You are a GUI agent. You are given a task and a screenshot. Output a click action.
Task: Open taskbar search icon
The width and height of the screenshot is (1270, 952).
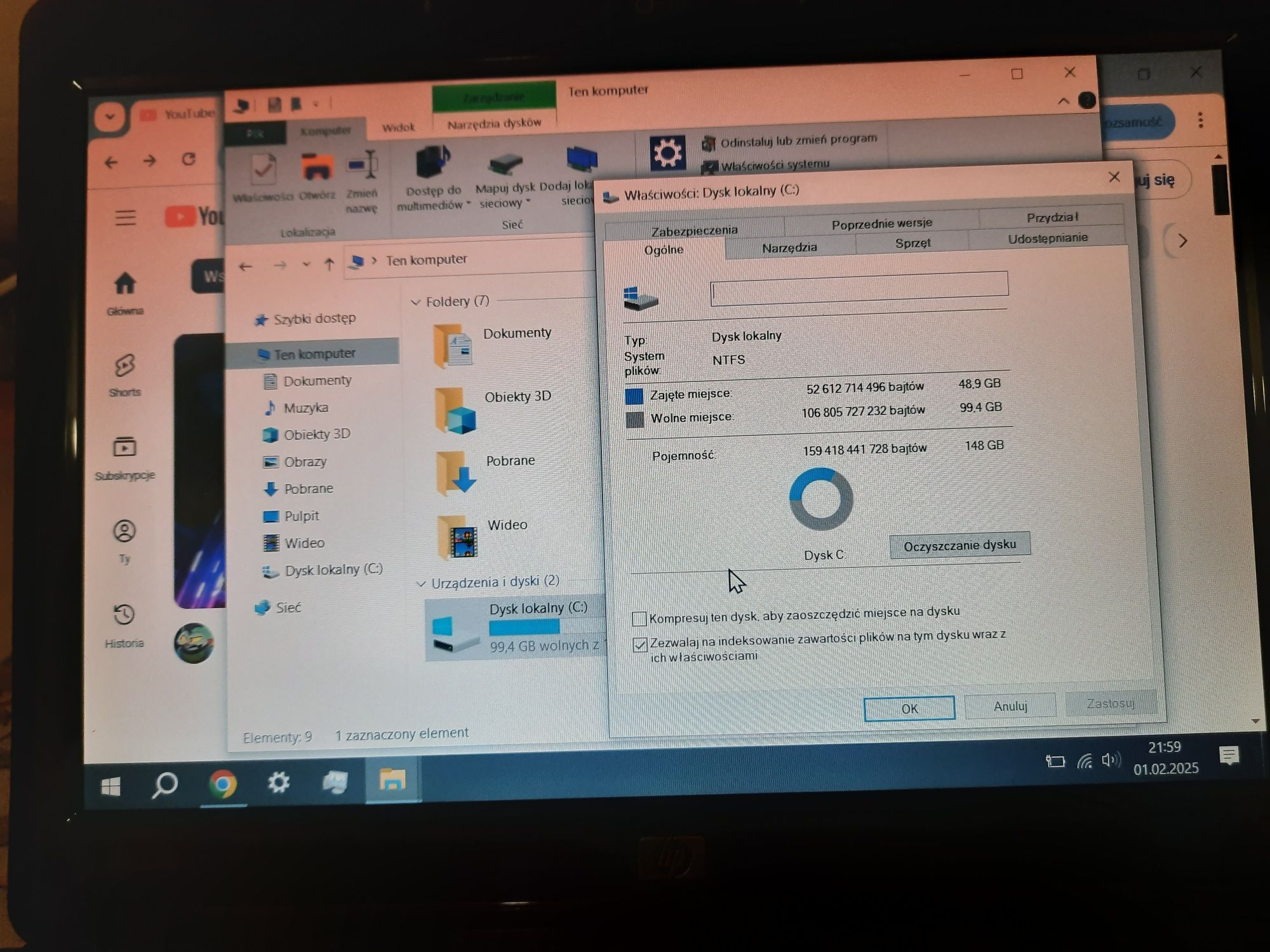pos(164,785)
